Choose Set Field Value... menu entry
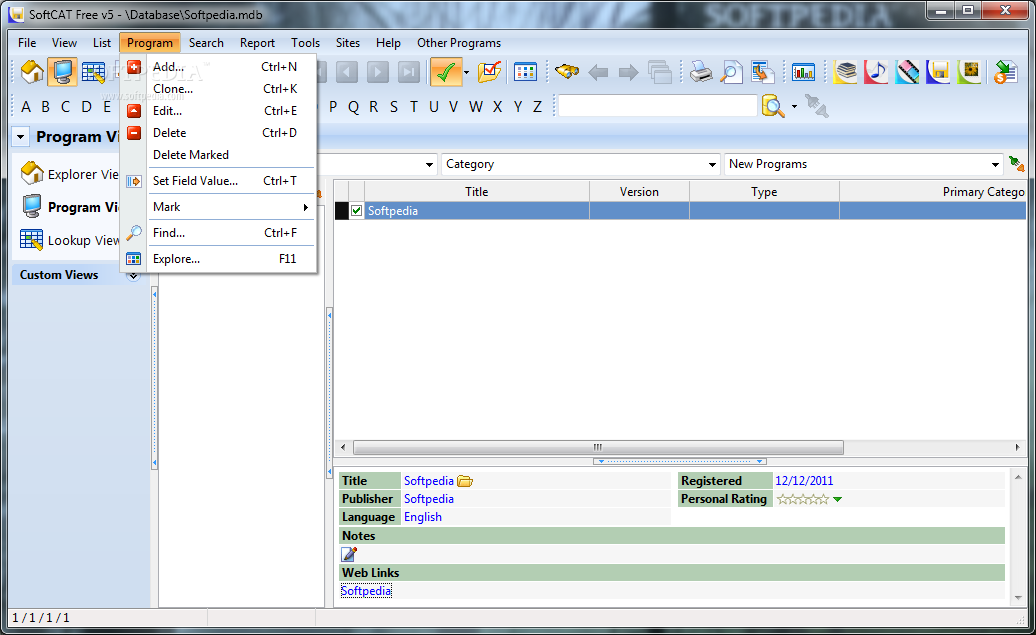The image size is (1036, 635). 219,180
